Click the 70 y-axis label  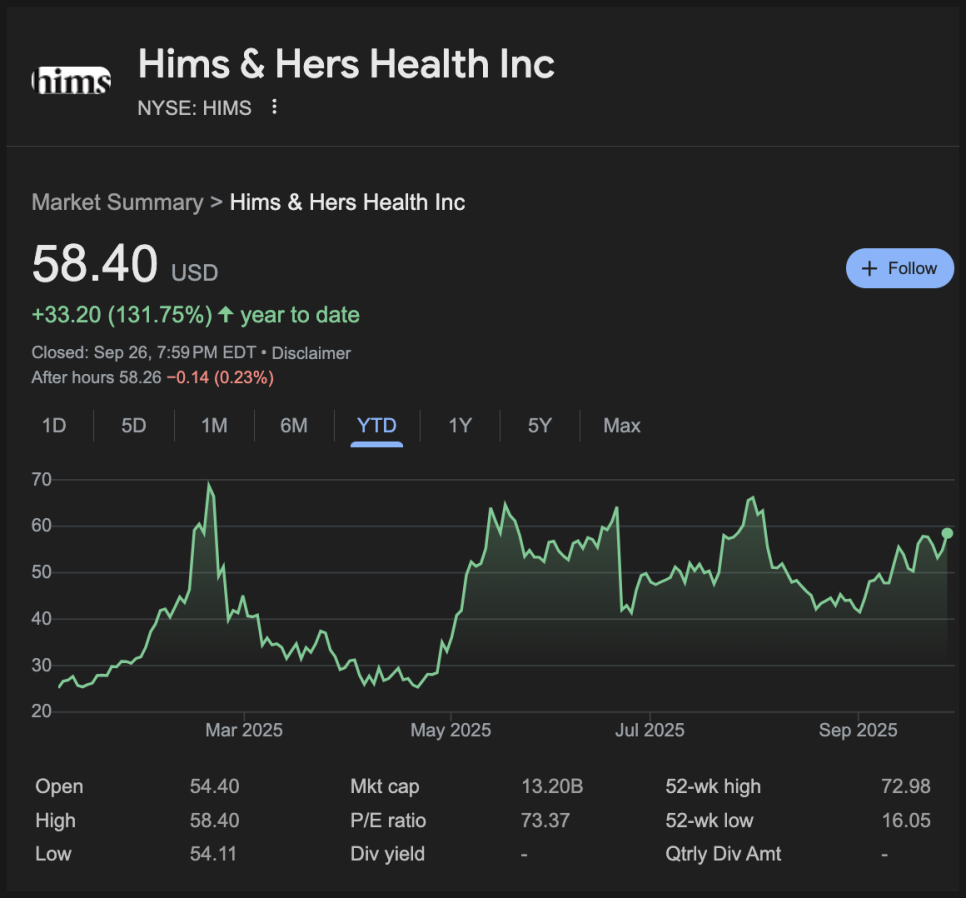click(x=42, y=480)
